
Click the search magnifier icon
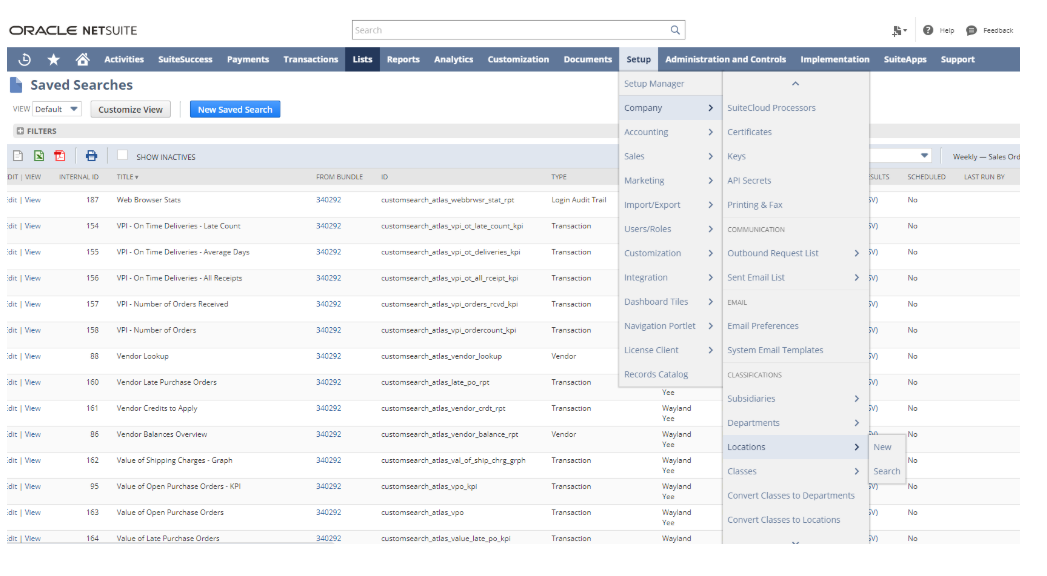675,30
